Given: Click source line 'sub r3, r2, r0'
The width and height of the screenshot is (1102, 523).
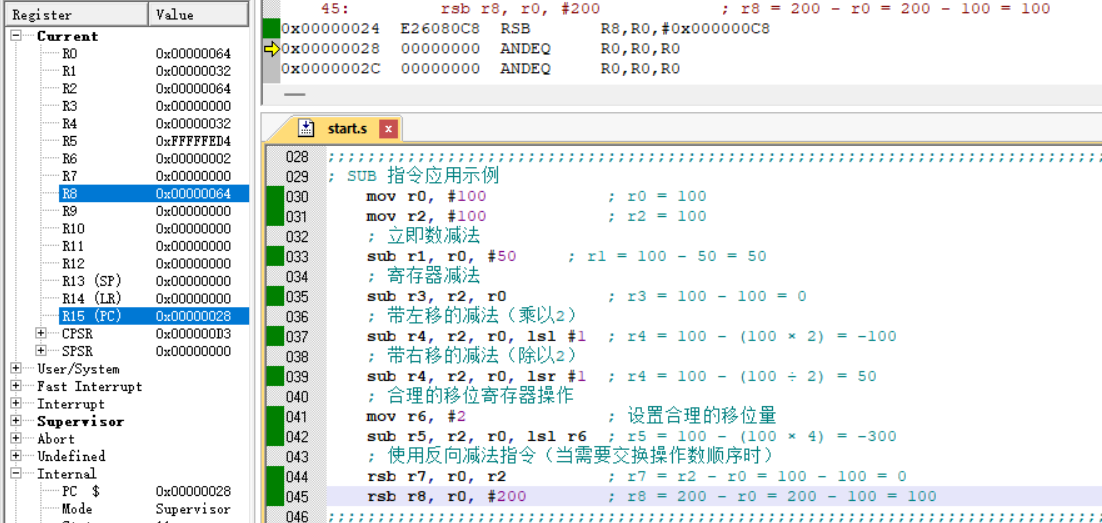Looking at the screenshot, I should tap(436, 296).
